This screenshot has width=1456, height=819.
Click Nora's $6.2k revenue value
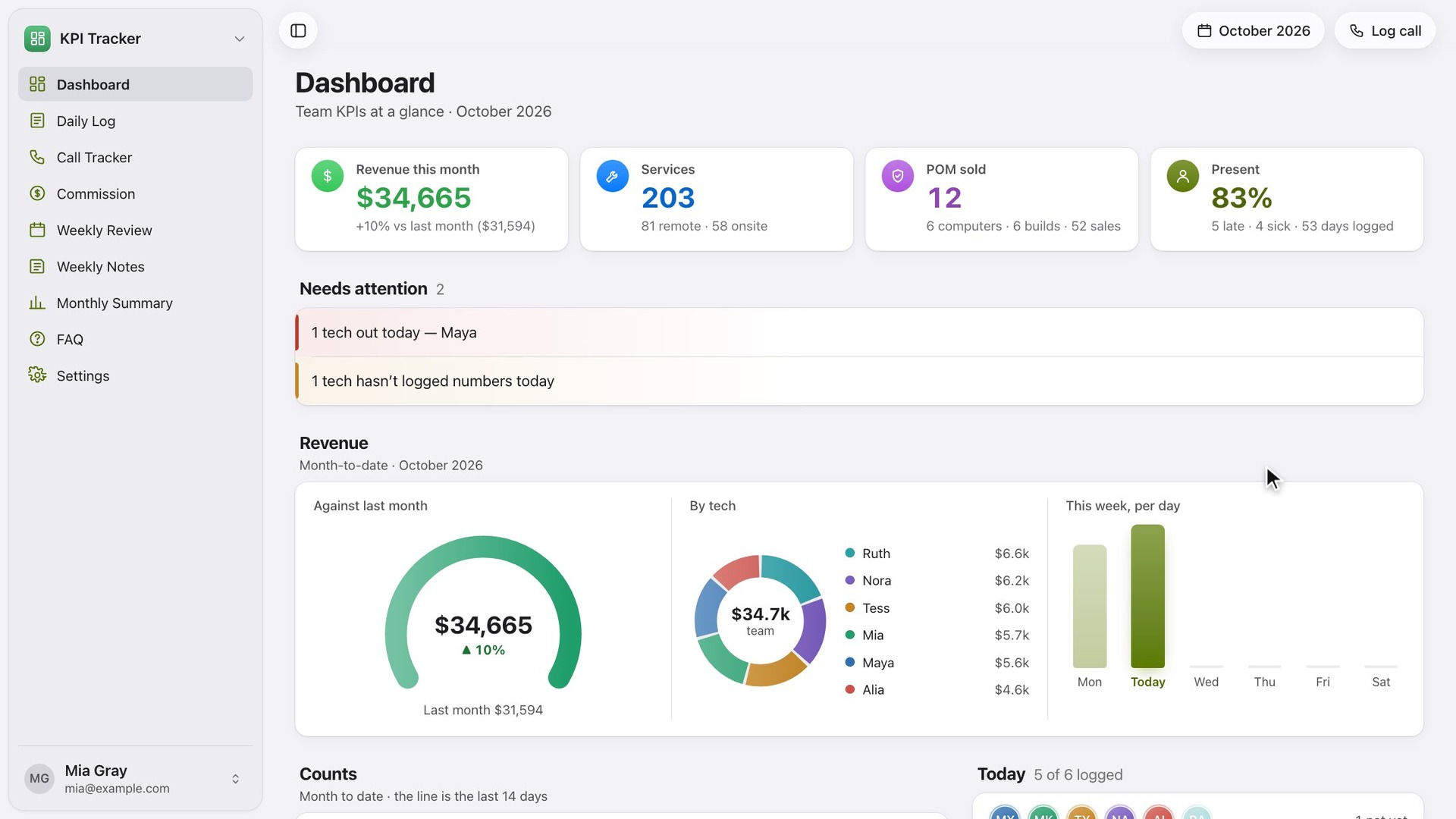(x=1012, y=581)
